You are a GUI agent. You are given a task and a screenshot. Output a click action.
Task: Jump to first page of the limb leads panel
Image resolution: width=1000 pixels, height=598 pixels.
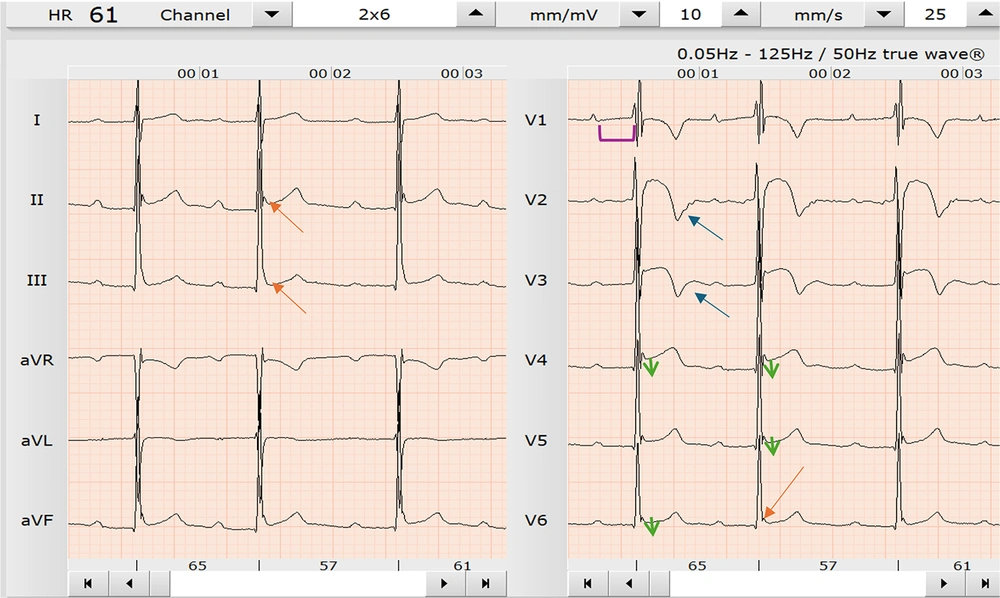tap(88, 583)
